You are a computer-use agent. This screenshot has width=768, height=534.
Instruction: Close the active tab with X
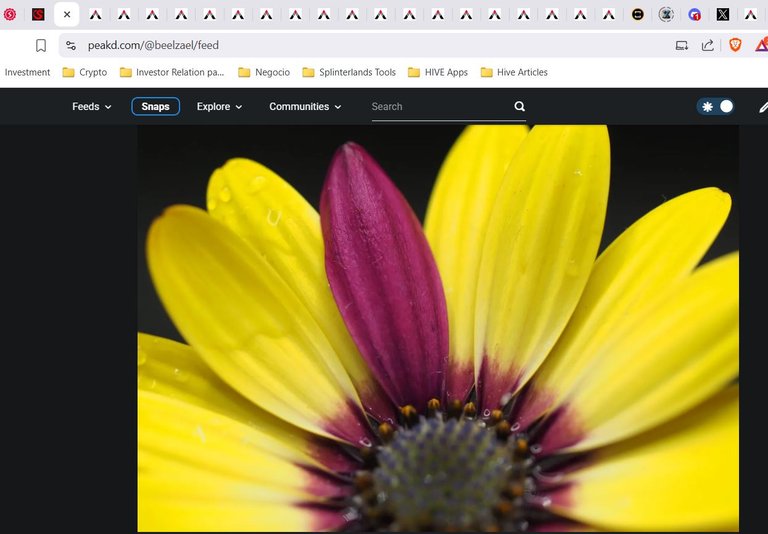(67, 15)
